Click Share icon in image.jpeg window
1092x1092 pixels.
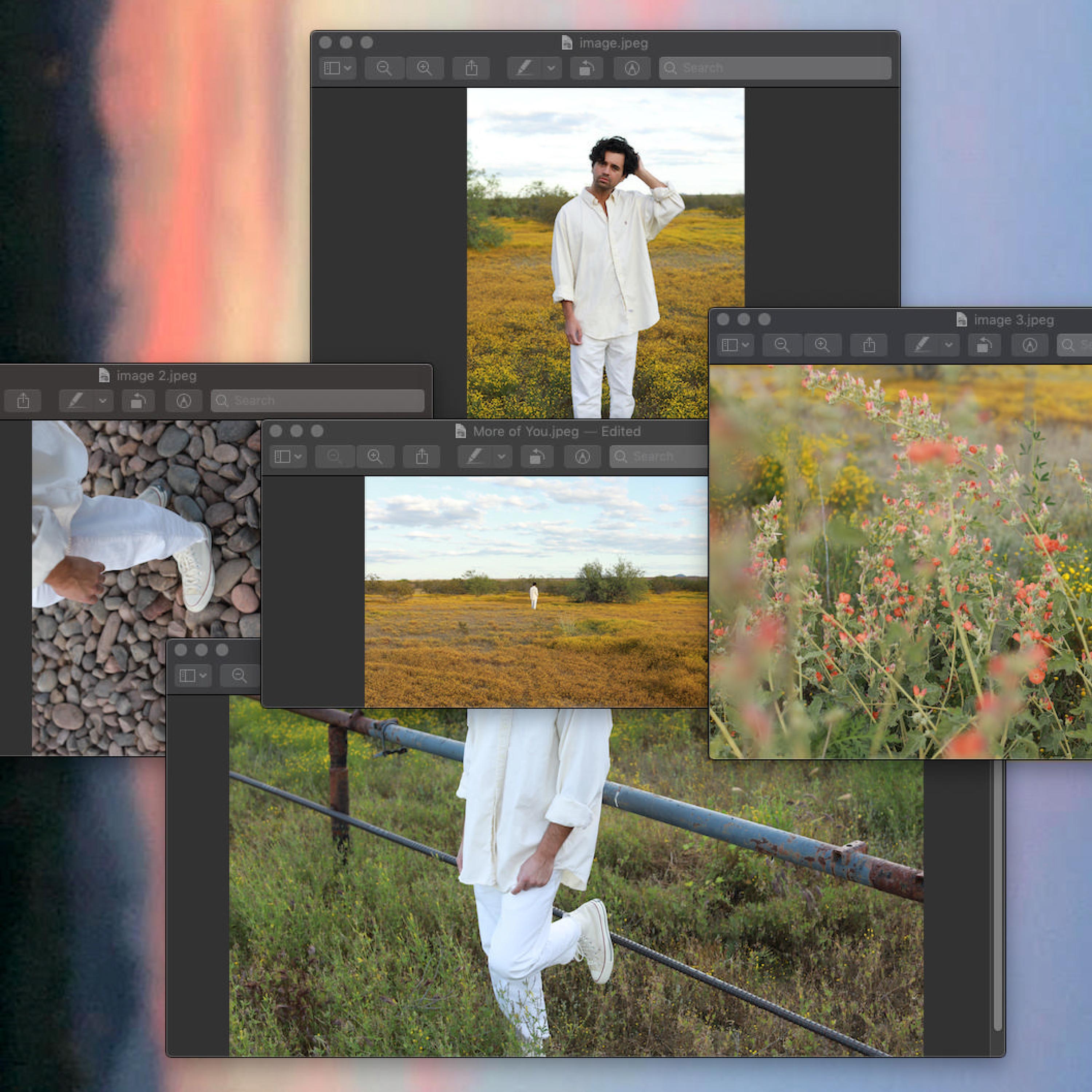tap(471, 68)
